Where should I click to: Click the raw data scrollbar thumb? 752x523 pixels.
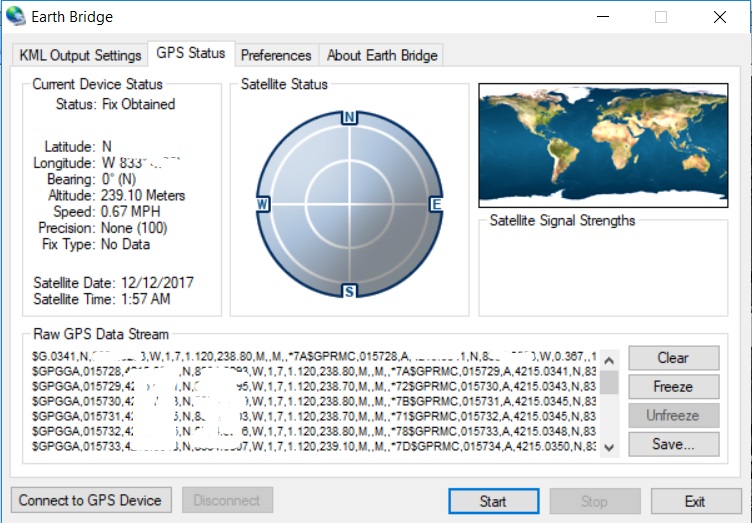pyautogui.click(x=609, y=383)
